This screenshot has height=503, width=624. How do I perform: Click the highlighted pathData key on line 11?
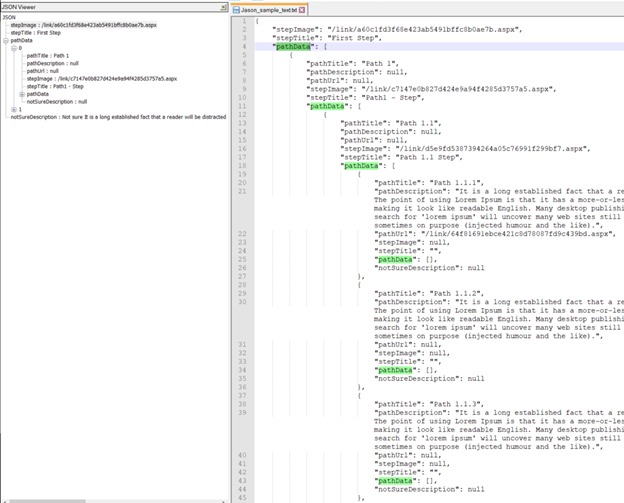325,105
